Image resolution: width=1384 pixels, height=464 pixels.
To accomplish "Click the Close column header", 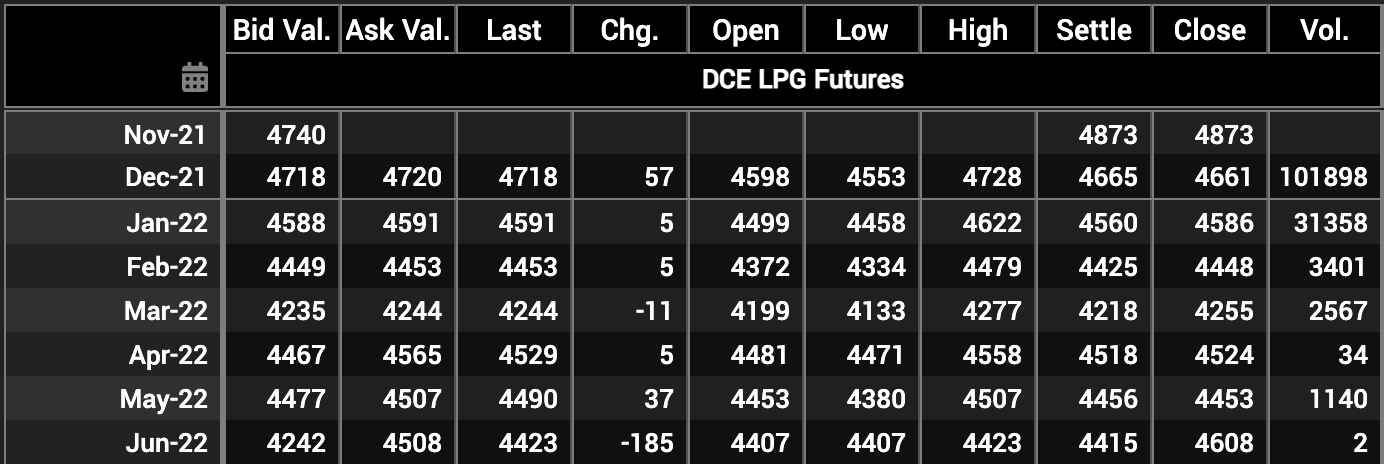I will (x=1210, y=30).
